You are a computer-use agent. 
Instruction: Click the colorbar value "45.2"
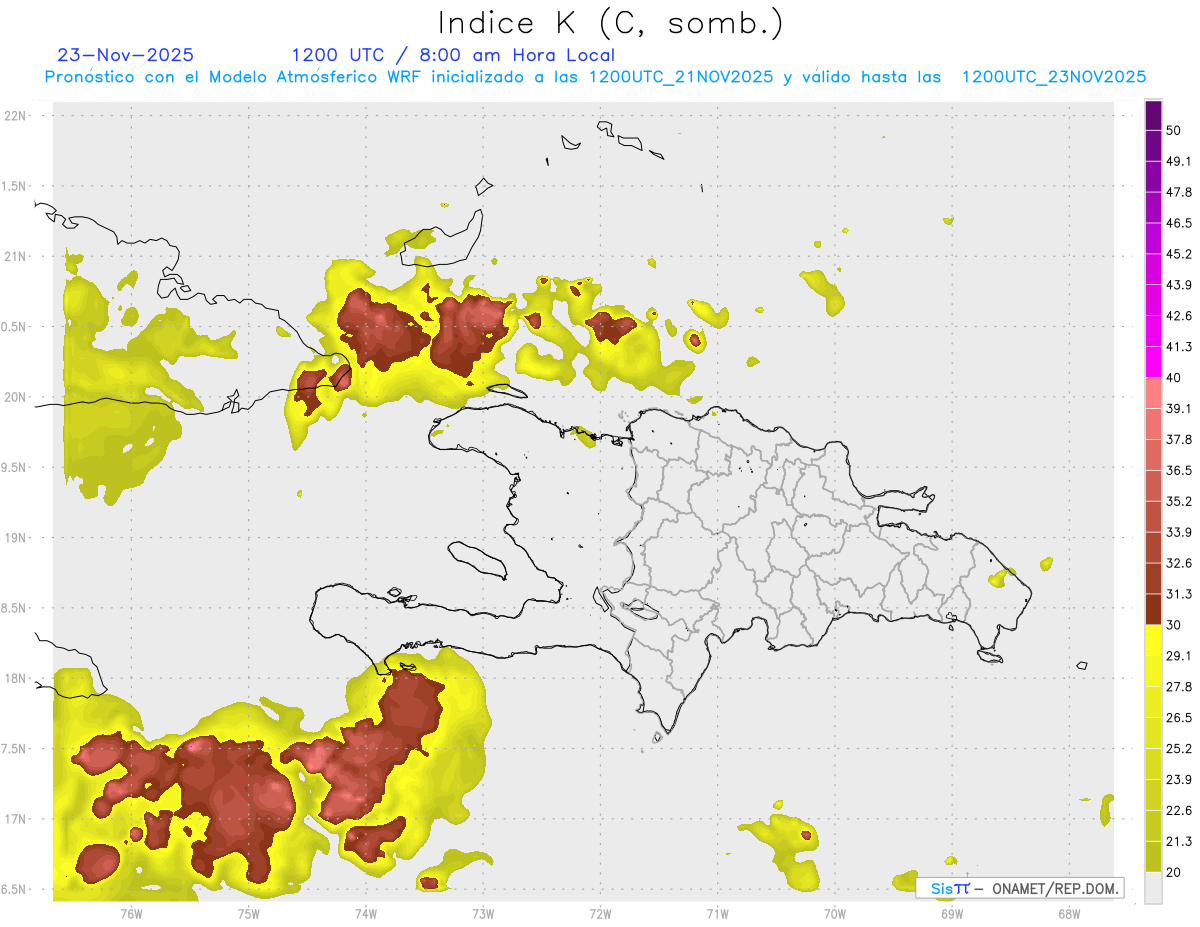[x=1179, y=254]
